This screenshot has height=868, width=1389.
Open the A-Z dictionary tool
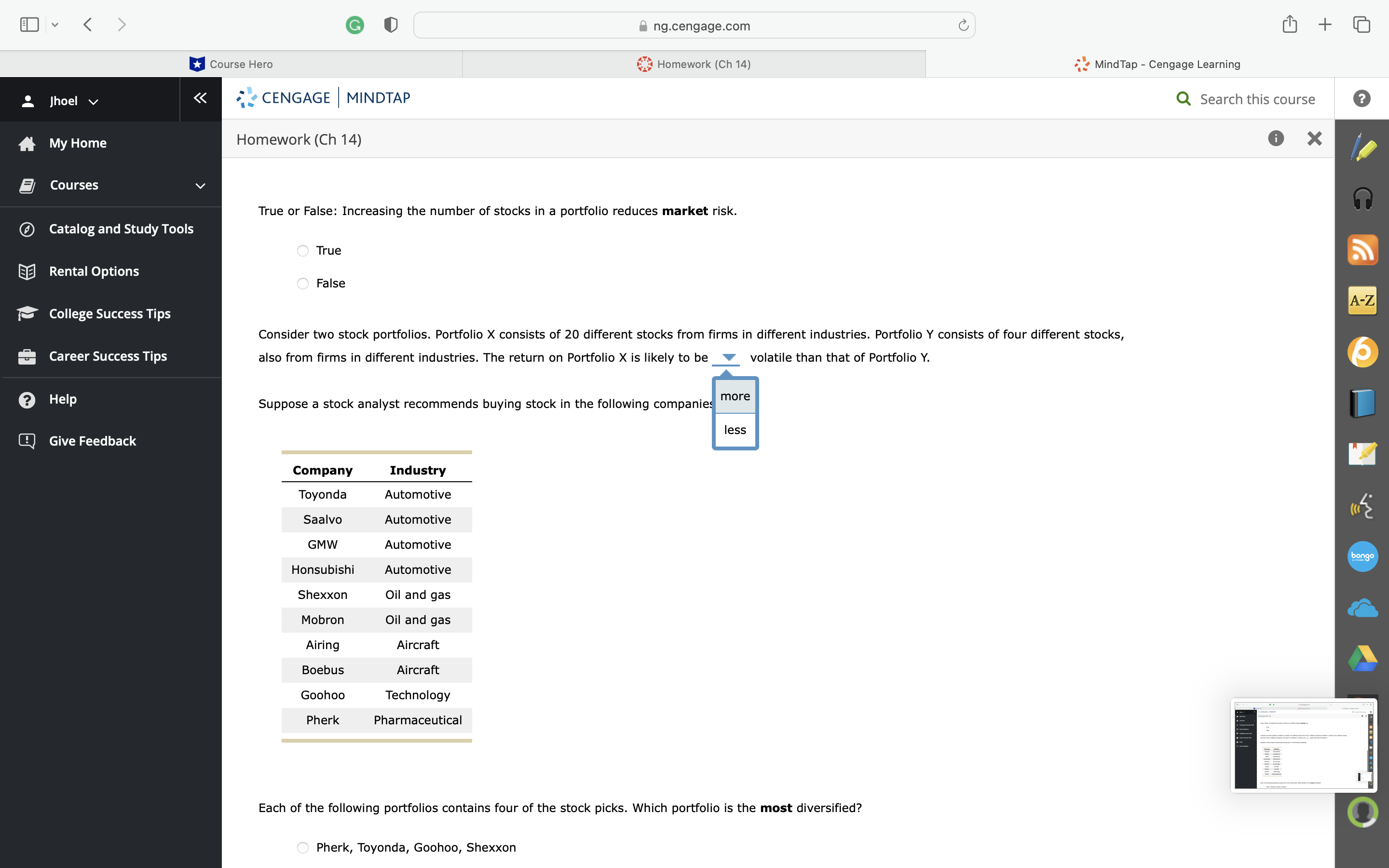1363,299
